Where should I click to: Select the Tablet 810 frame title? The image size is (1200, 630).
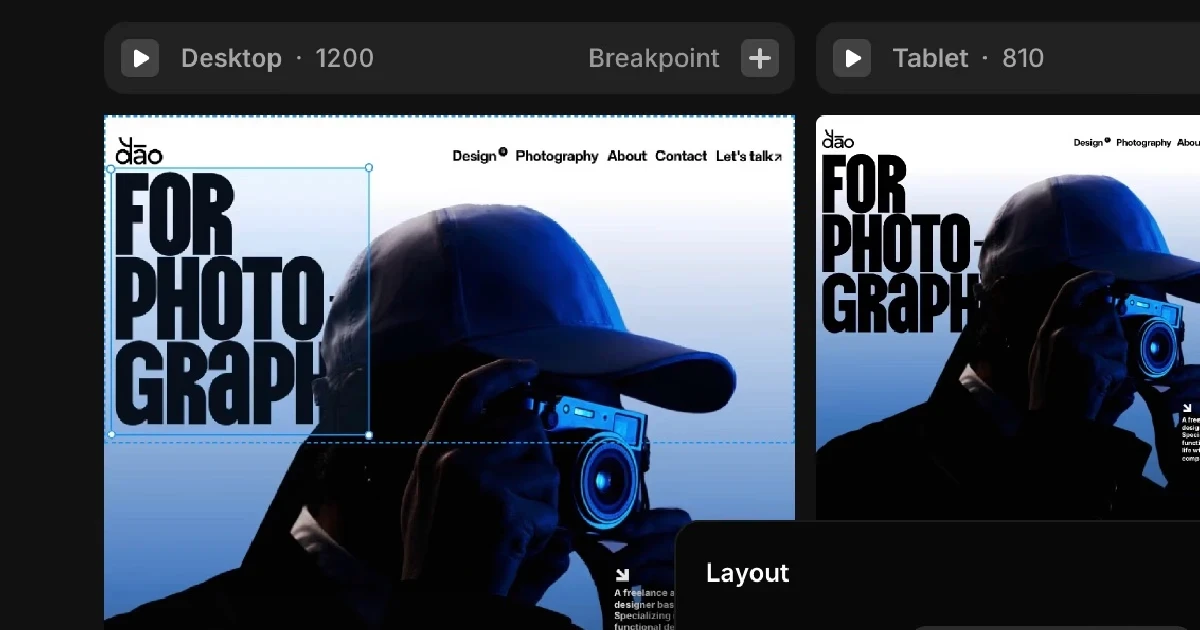[x=968, y=58]
